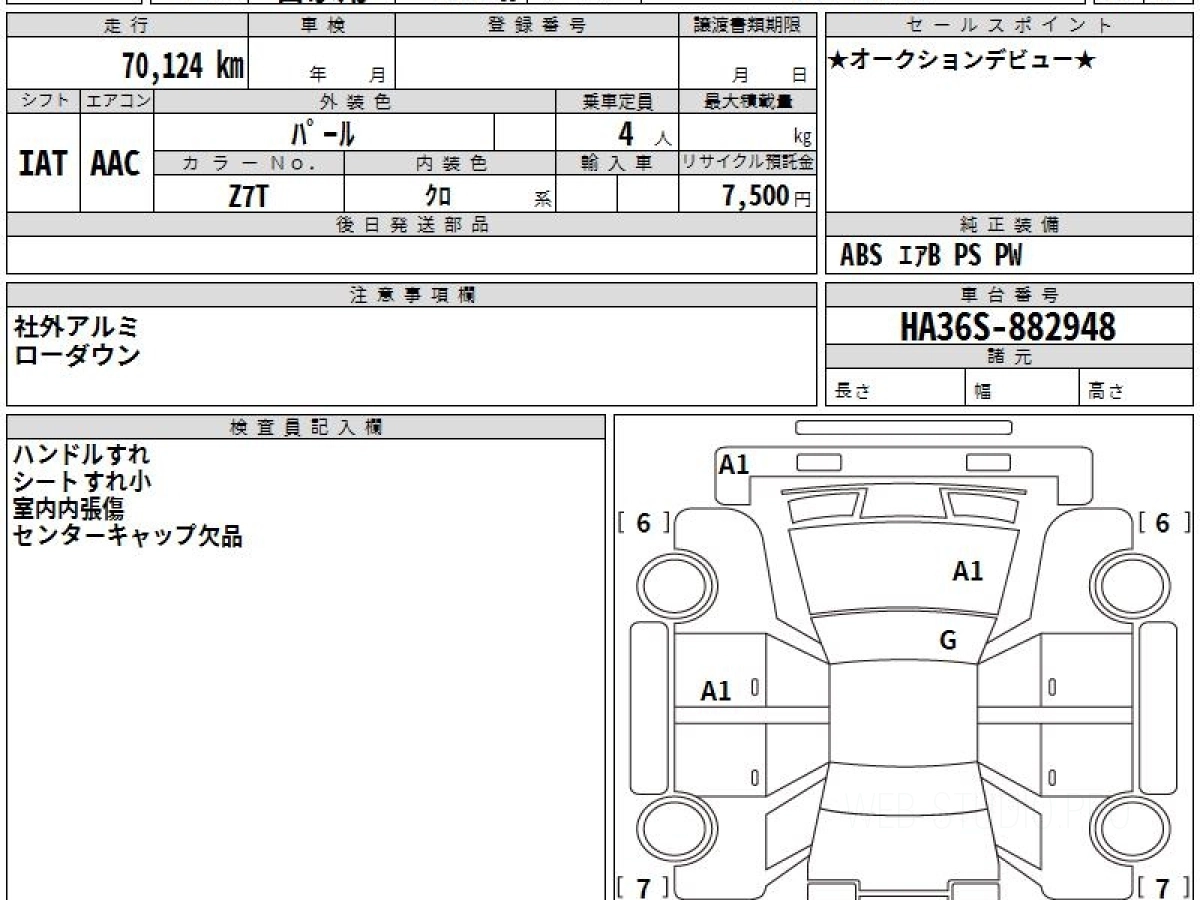Select the IAT shift value

43,164
